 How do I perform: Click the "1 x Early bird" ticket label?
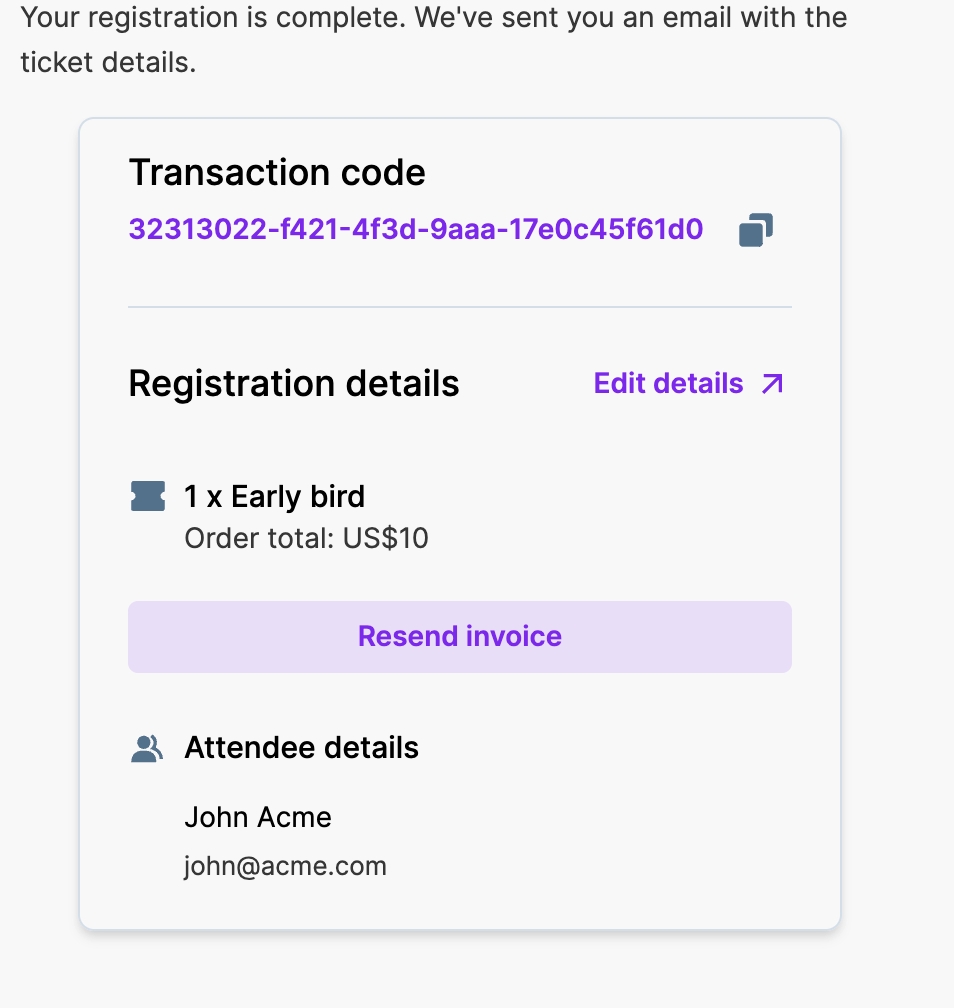pyautogui.click(x=275, y=497)
